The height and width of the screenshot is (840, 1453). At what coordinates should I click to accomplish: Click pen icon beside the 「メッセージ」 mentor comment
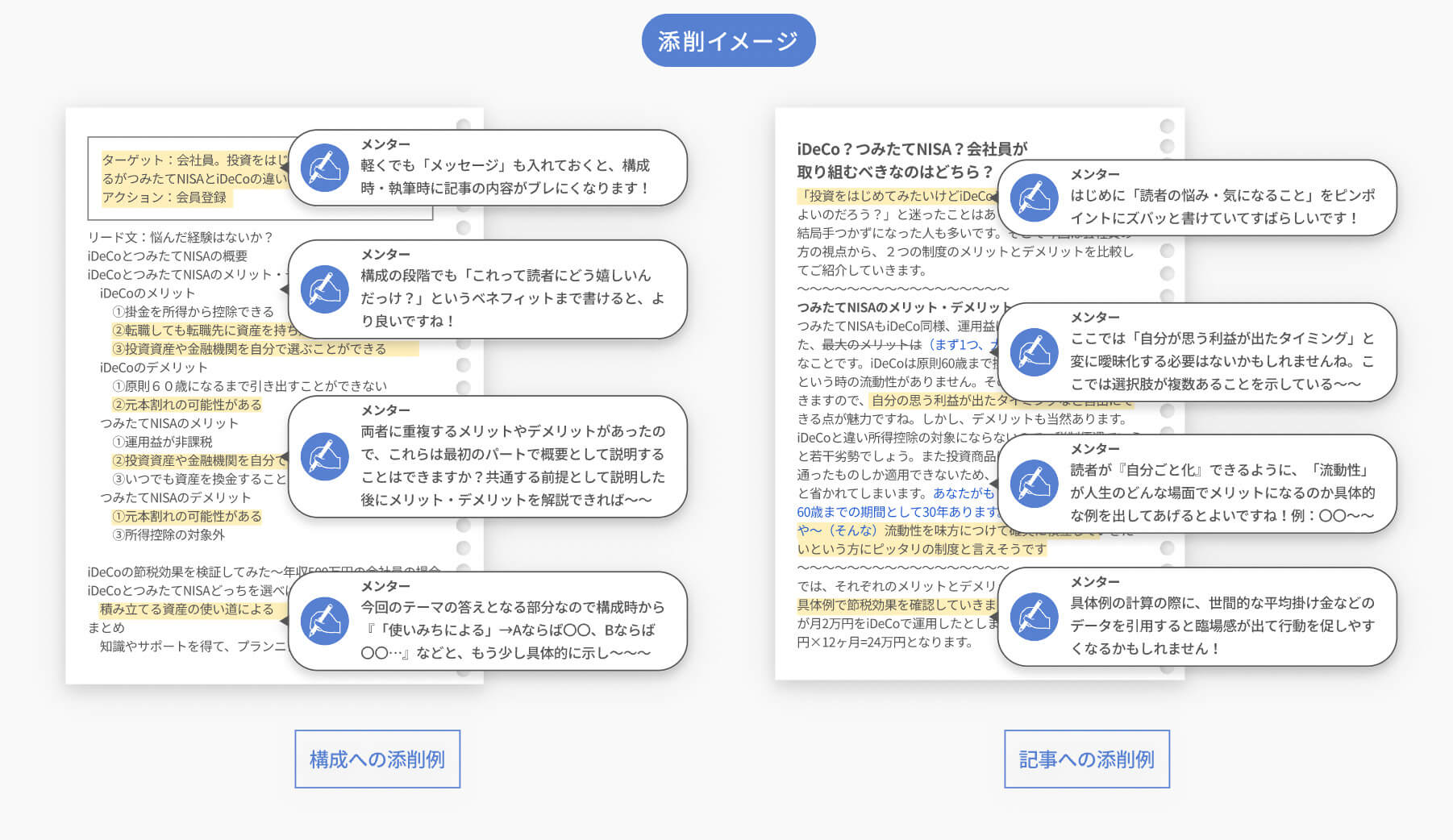click(x=324, y=168)
